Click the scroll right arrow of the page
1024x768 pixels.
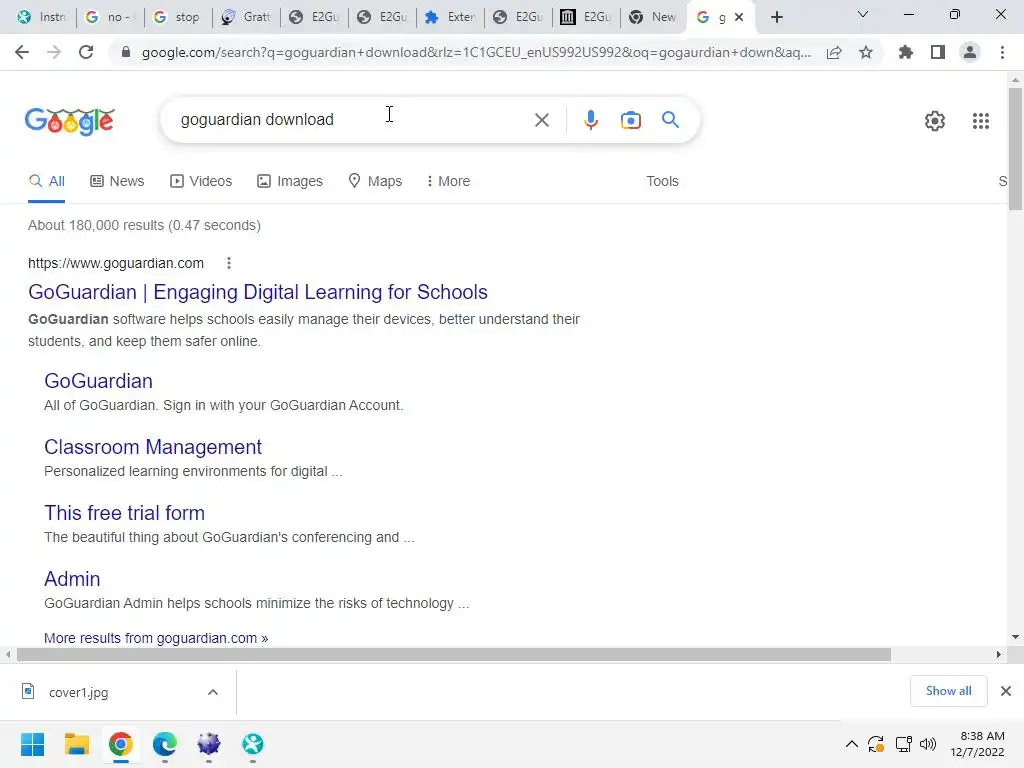coord(999,654)
